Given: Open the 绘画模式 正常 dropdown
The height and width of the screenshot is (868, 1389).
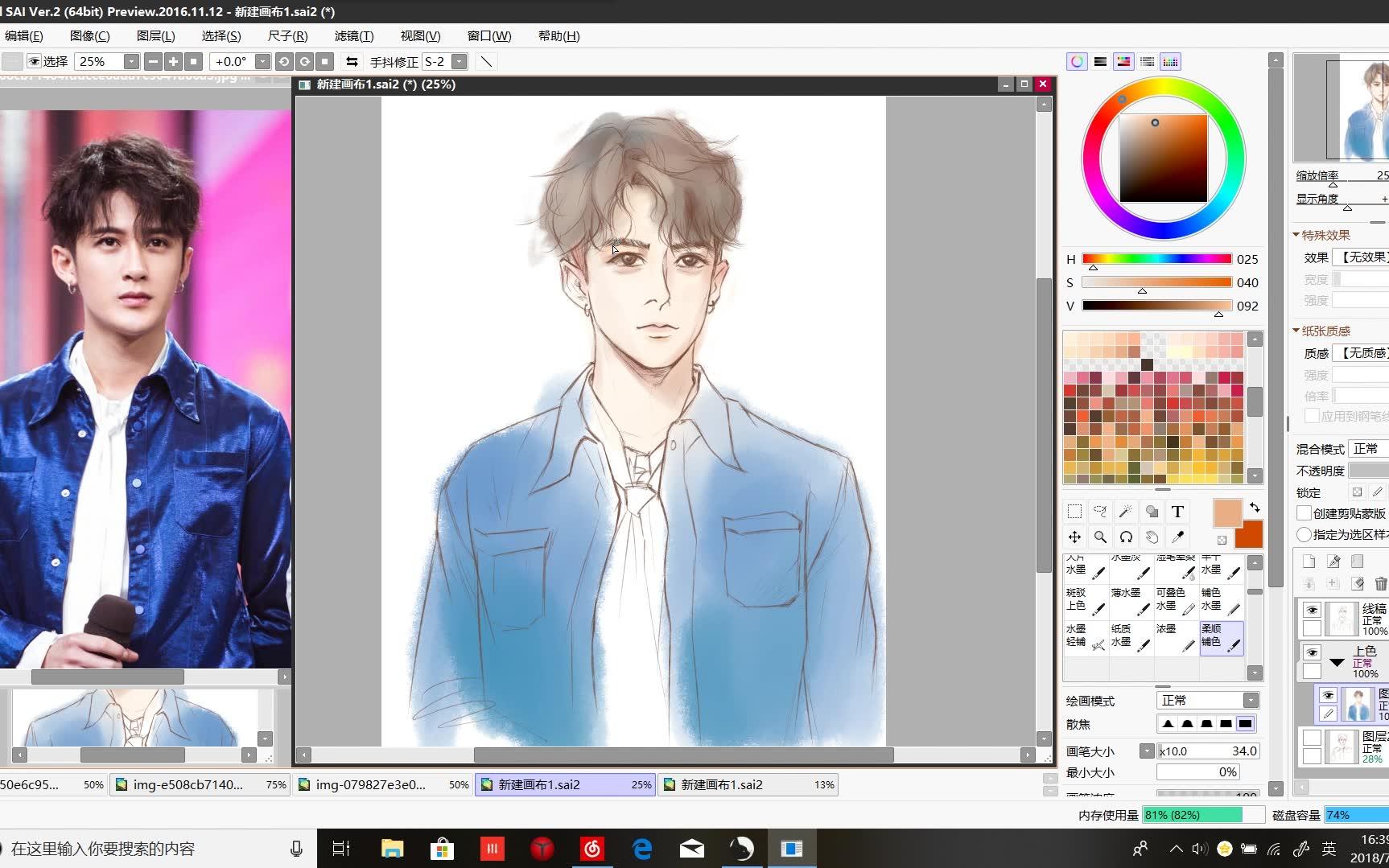Looking at the screenshot, I should (x=1251, y=701).
